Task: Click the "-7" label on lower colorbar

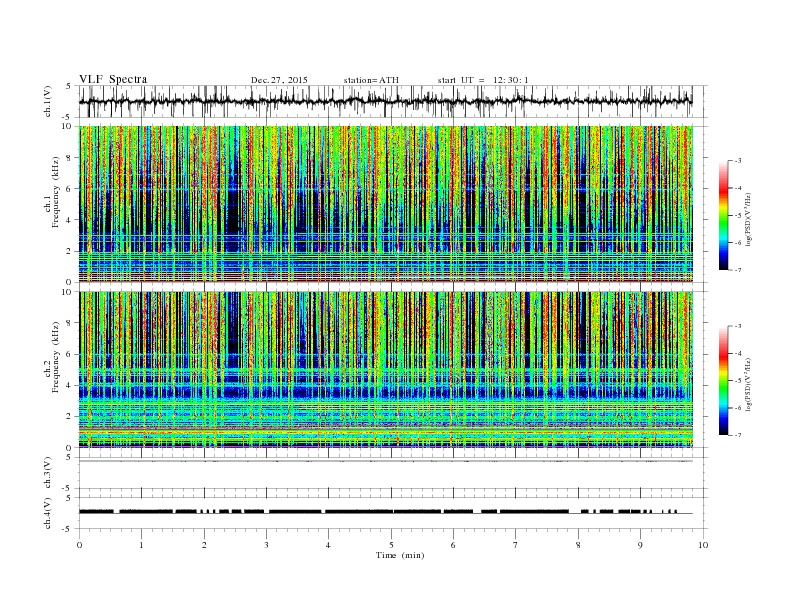Action: pyautogui.click(x=738, y=435)
